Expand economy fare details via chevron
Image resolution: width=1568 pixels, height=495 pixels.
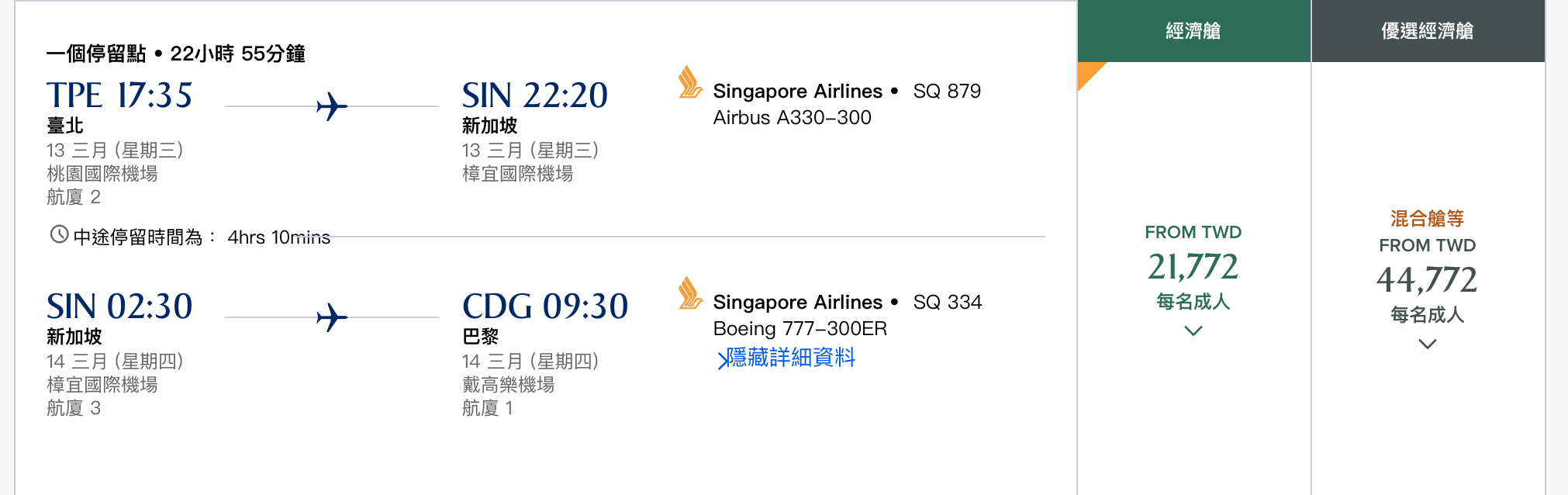1193,330
